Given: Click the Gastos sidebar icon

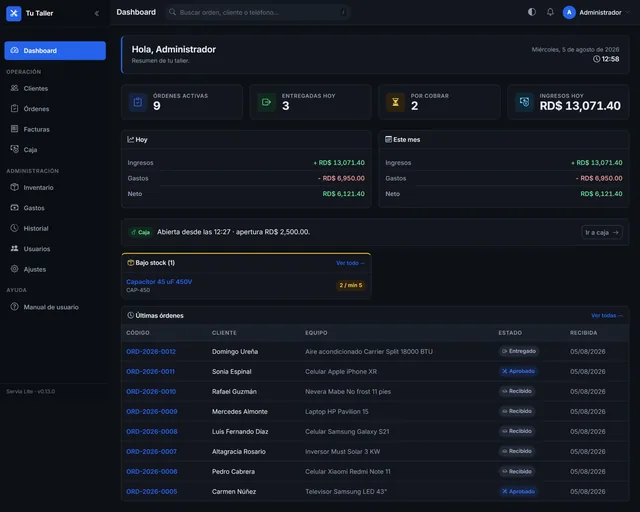Looking at the screenshot, I should click(x=14, y=207).
